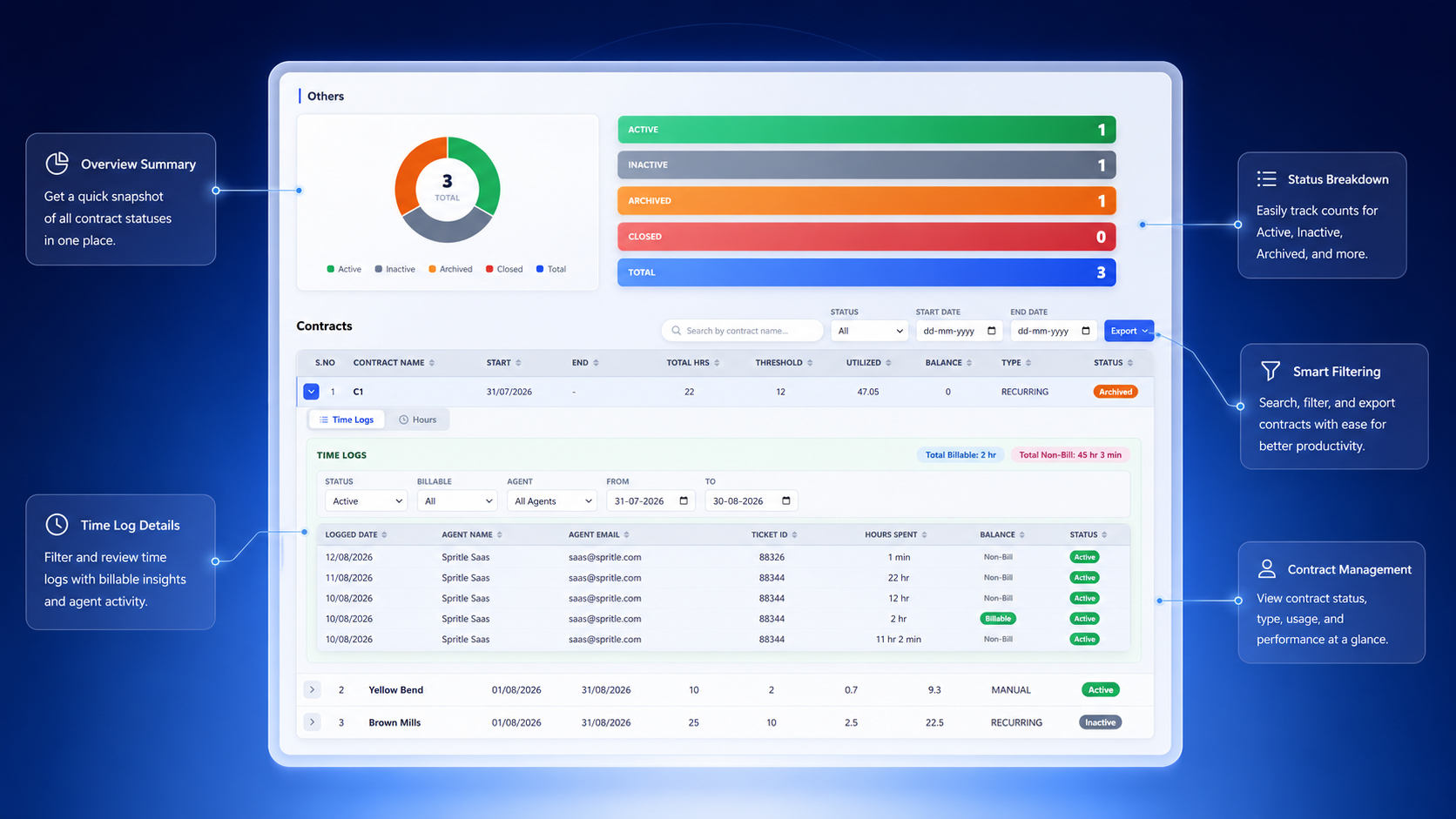Sort contracts by Threshold arrows
The image size is (1456, 819).
tap(810, 363)
